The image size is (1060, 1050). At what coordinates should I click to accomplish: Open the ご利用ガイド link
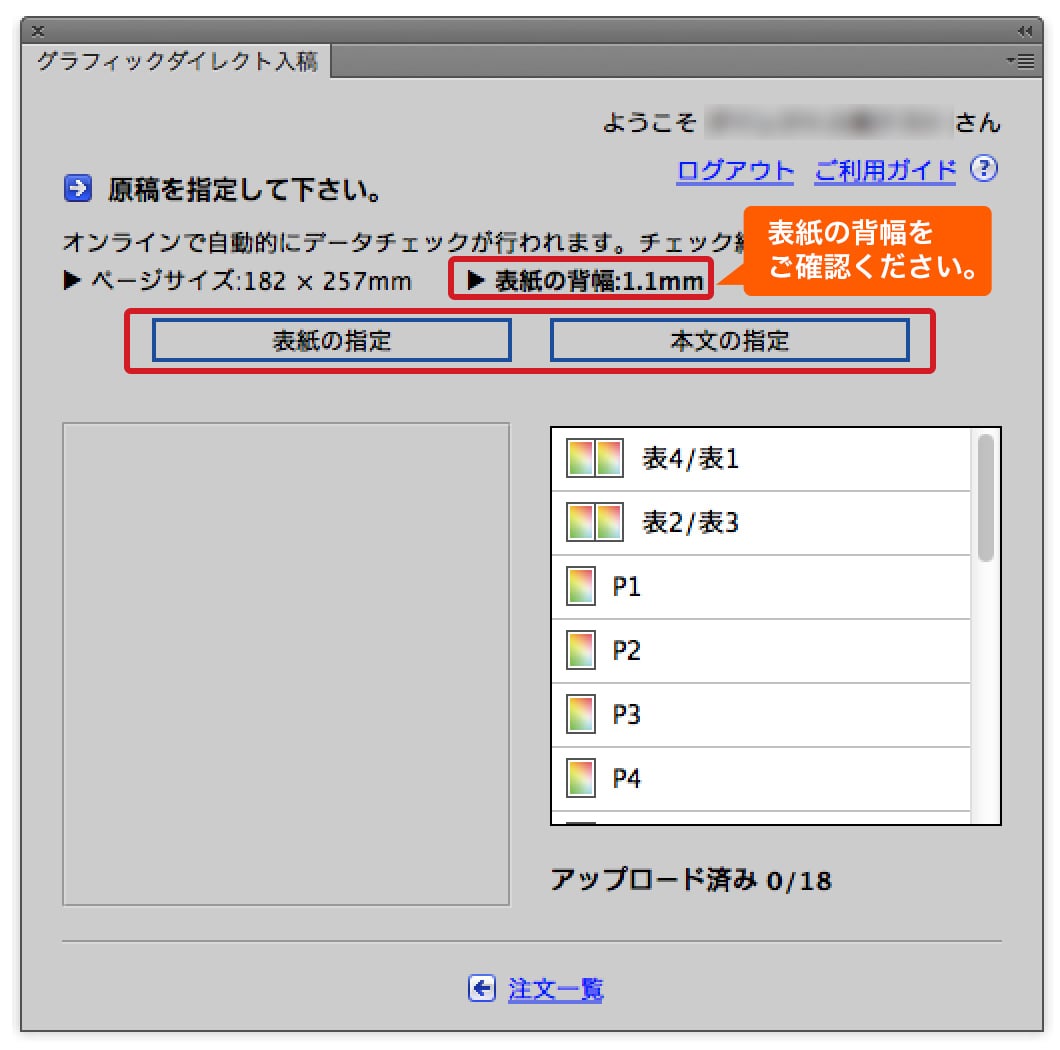[x=885, y=170]
